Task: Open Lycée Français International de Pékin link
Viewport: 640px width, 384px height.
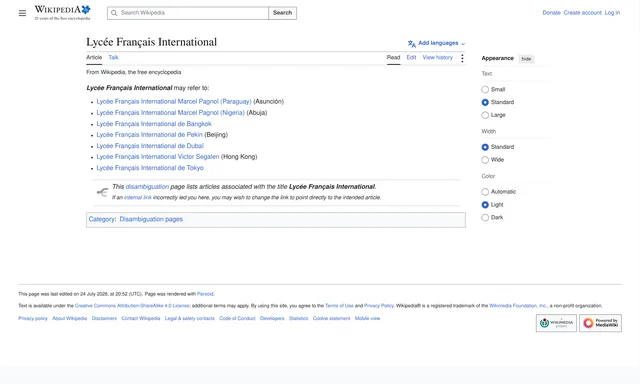Action: click(x=149, y=135)
